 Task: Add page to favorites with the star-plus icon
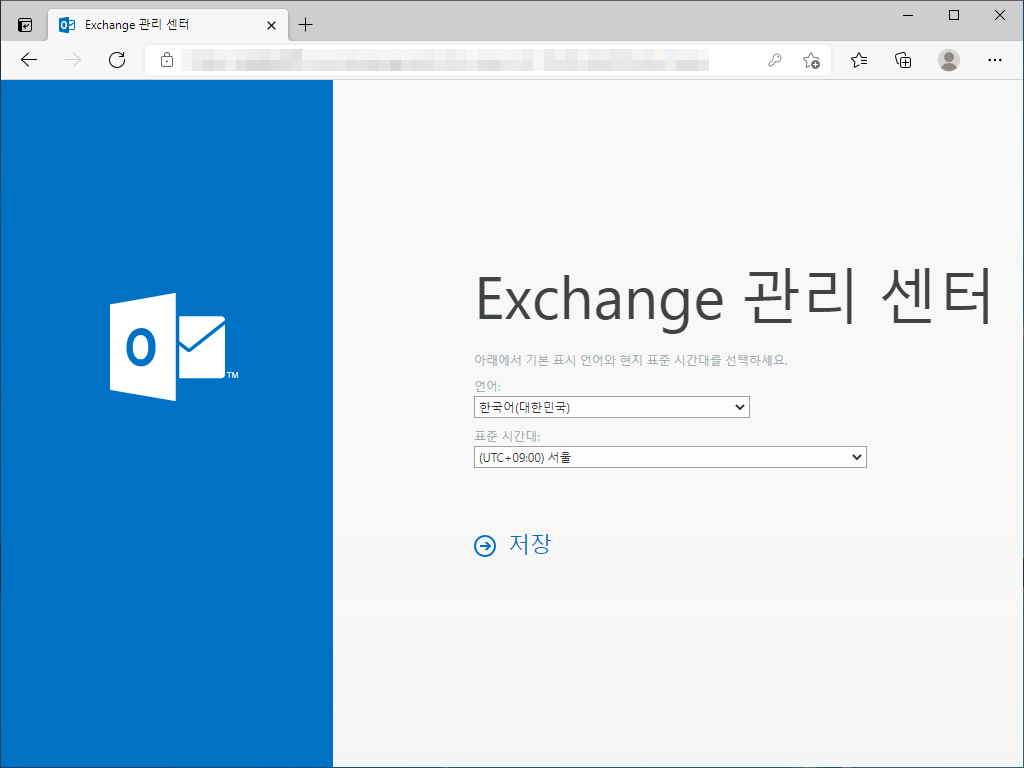811,60
